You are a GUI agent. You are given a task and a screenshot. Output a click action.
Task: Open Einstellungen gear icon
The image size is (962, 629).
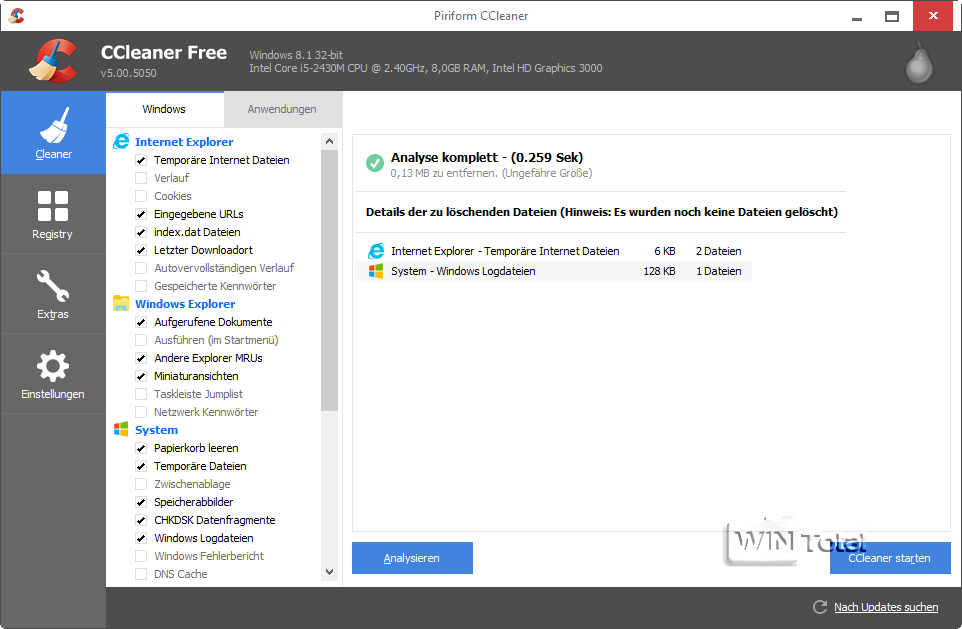53,365
